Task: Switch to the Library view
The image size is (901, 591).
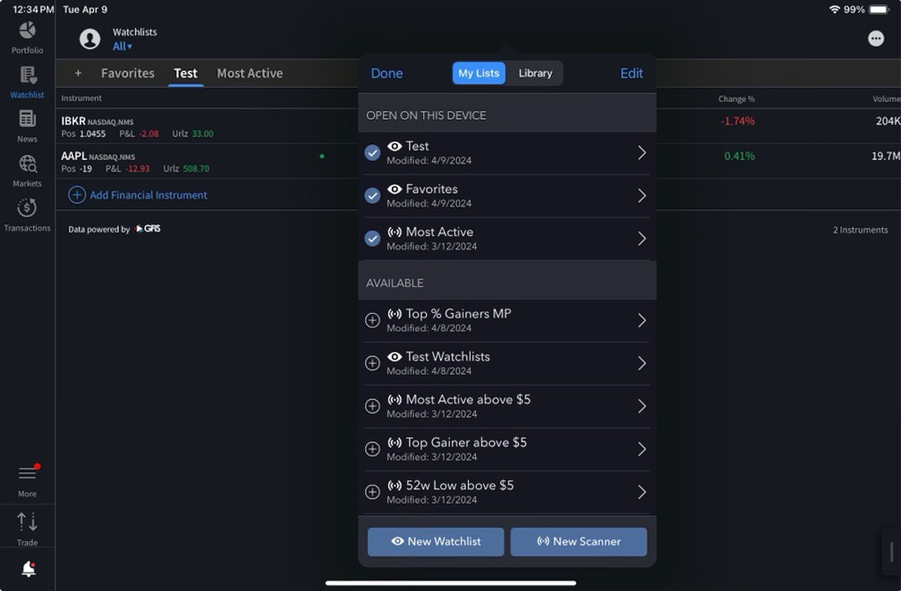Action: (535, 72)
